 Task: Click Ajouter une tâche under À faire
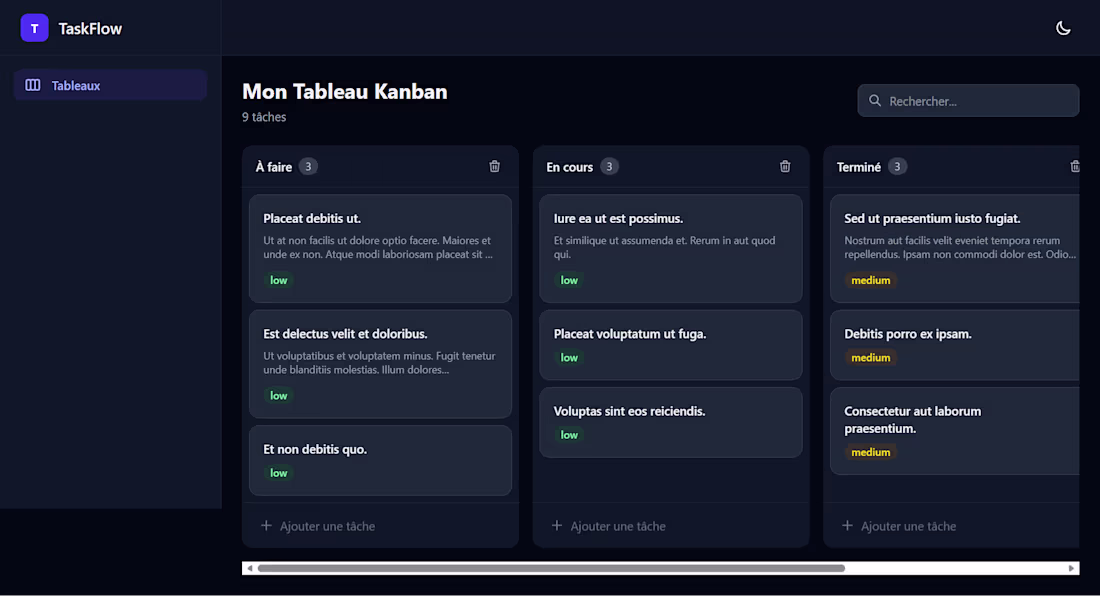click(x=327, y=526)
